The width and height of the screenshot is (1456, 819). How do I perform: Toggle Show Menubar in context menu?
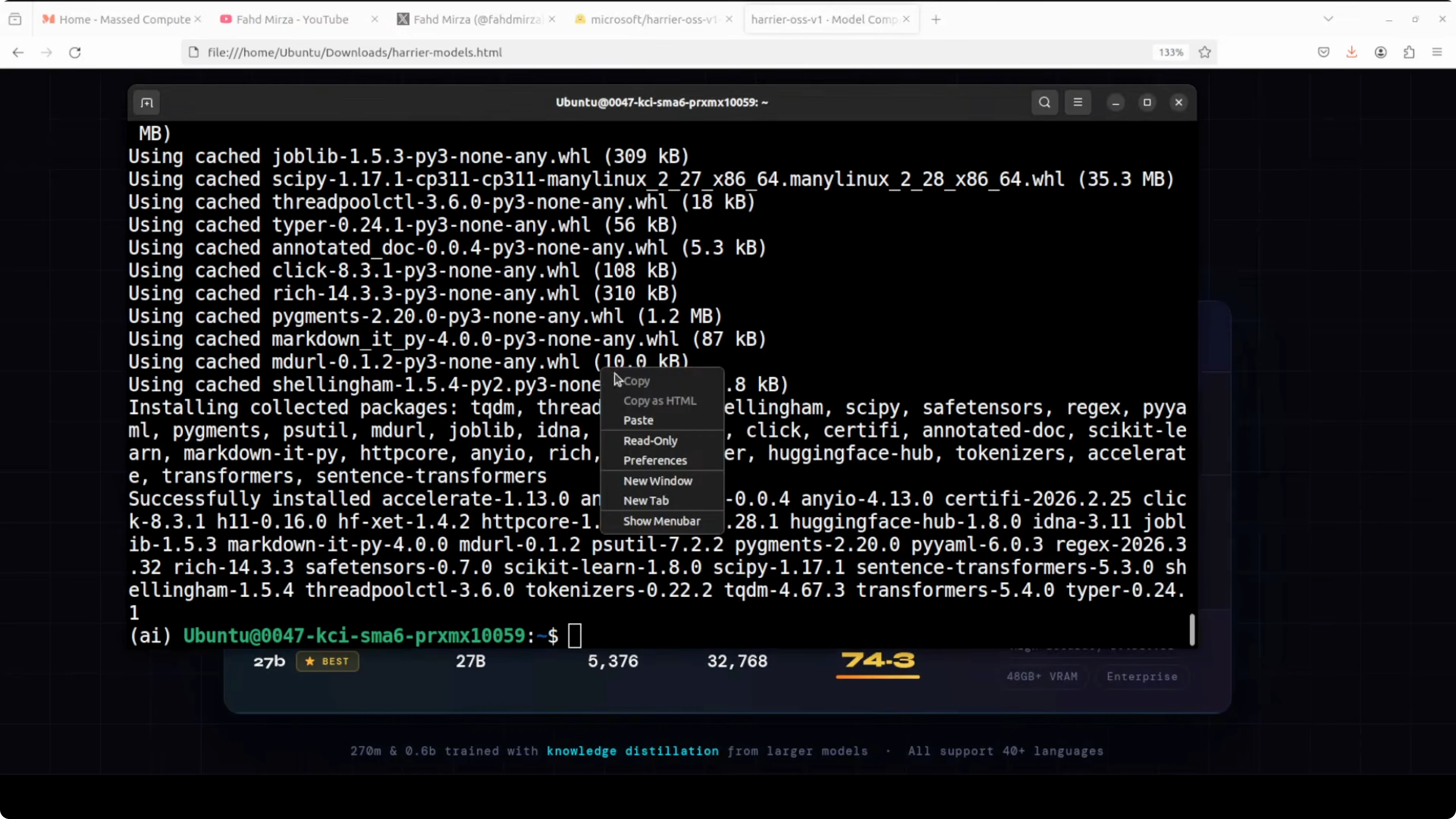(661, 521)
